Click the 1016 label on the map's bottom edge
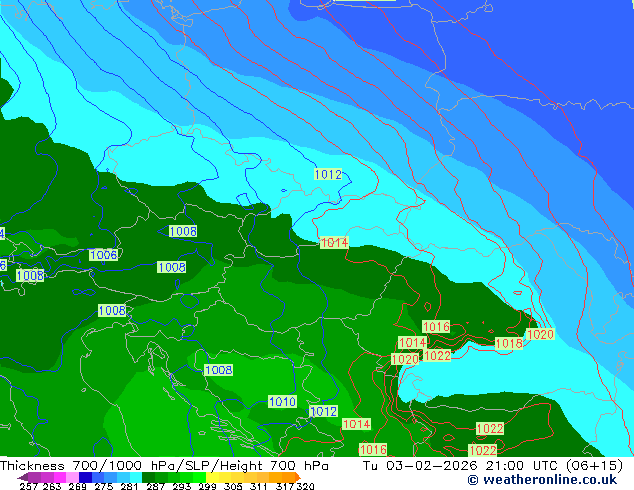The image size is (634, 490). point(373,449)
